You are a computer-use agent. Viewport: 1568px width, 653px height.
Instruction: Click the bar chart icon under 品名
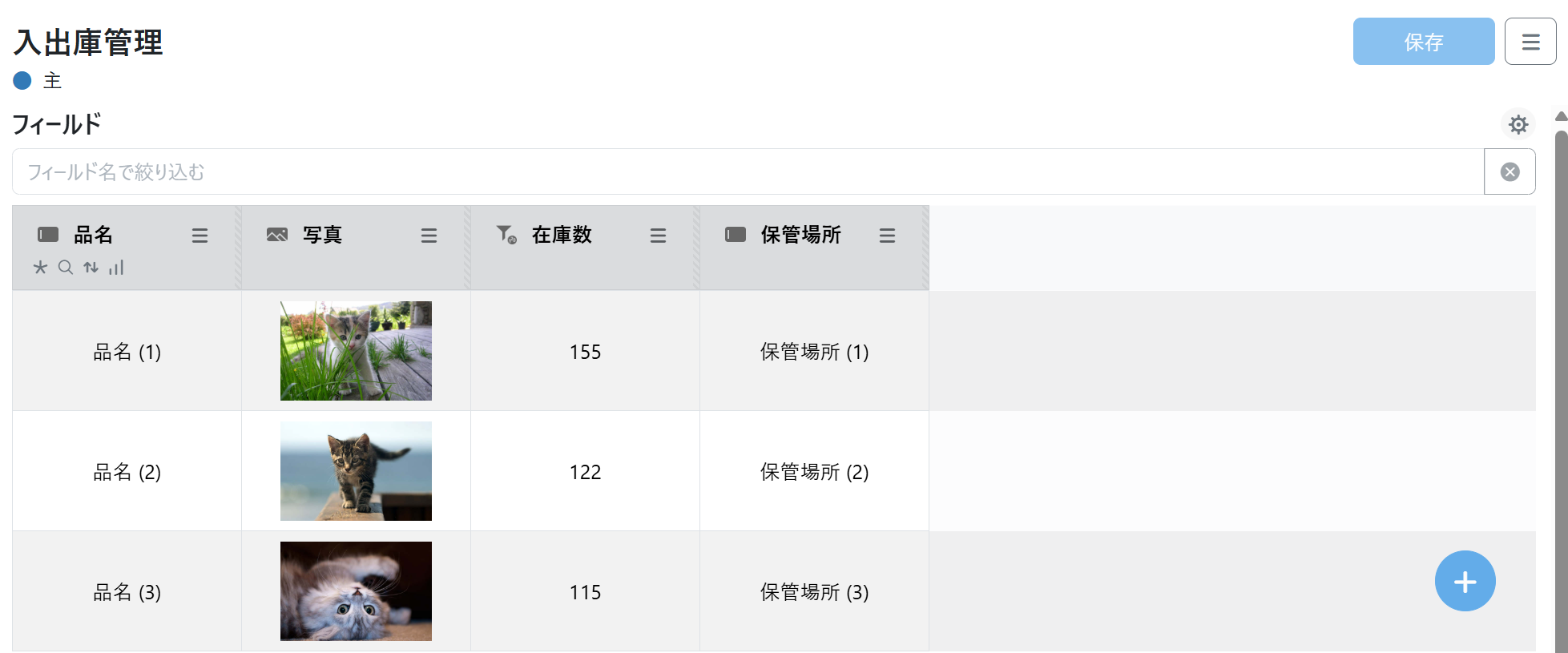[x=116, y=268]
